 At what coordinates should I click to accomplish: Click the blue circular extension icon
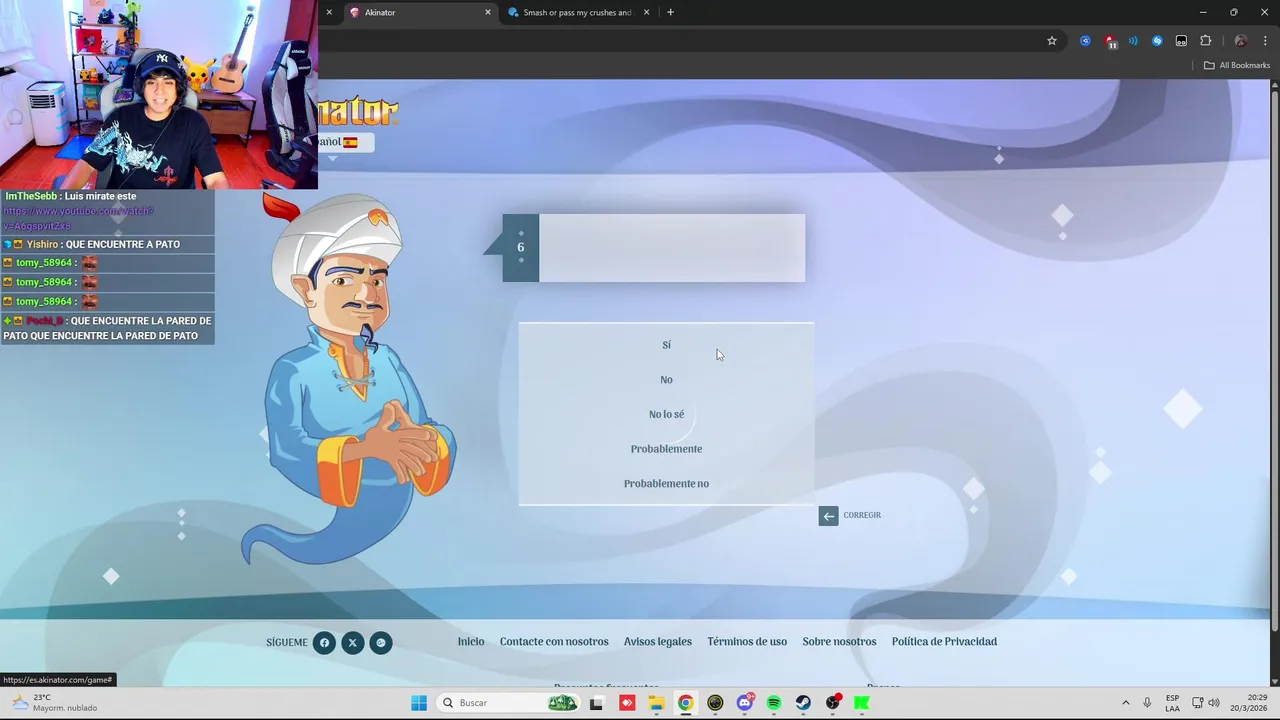click(1085, 41)
